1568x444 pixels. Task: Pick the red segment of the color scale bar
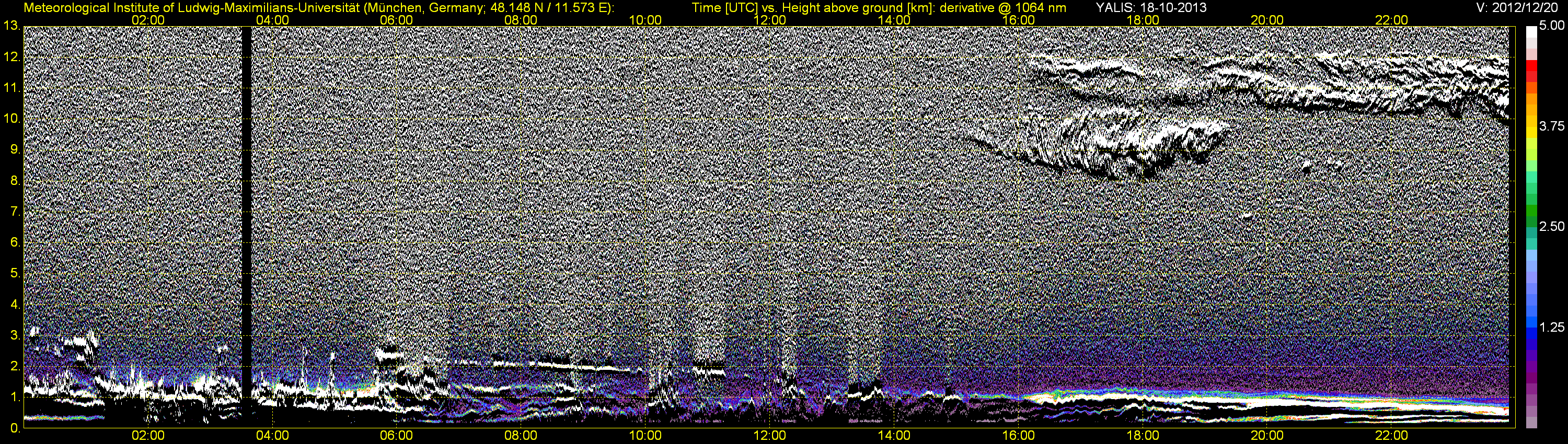coord(1531,65)
